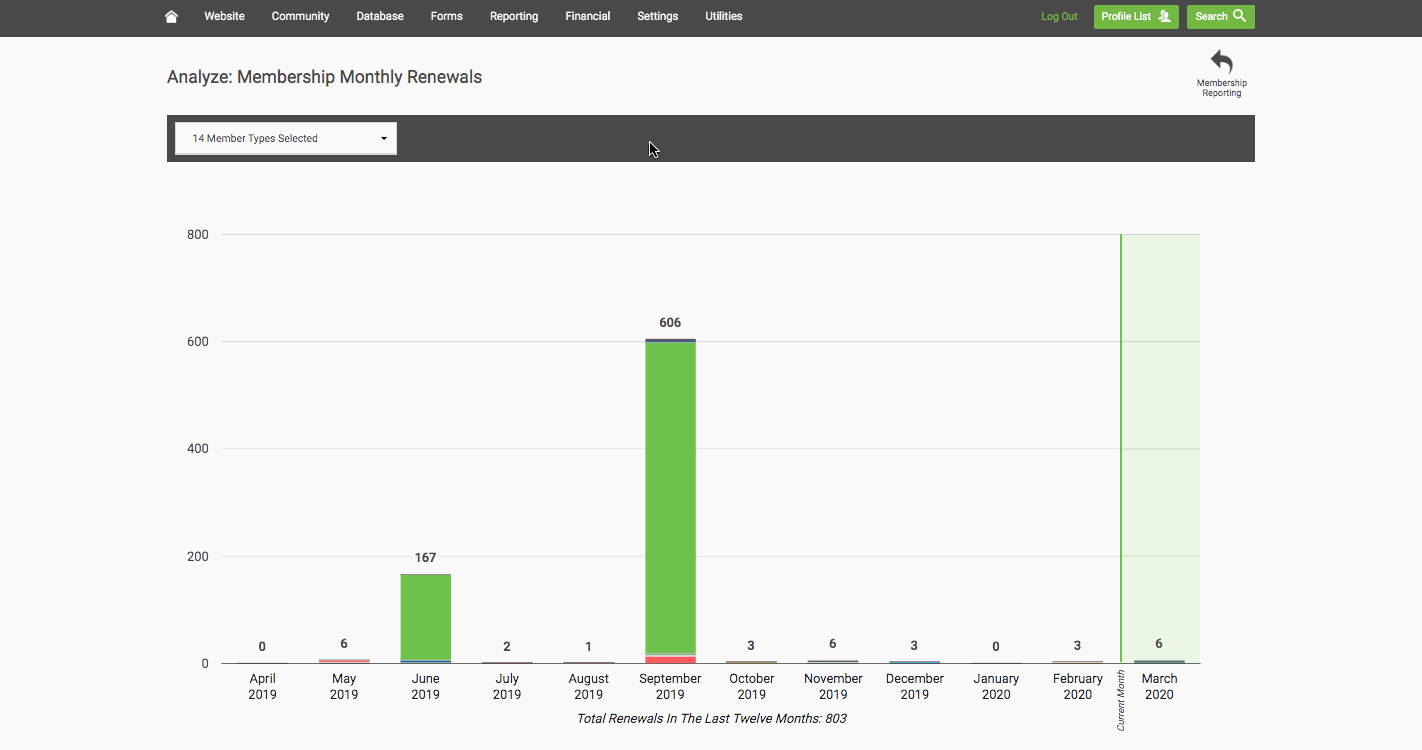The width and height of the screenshot is (1422, 750).
Task: Click the March 2020 bar
Action: click(1159, 661)
